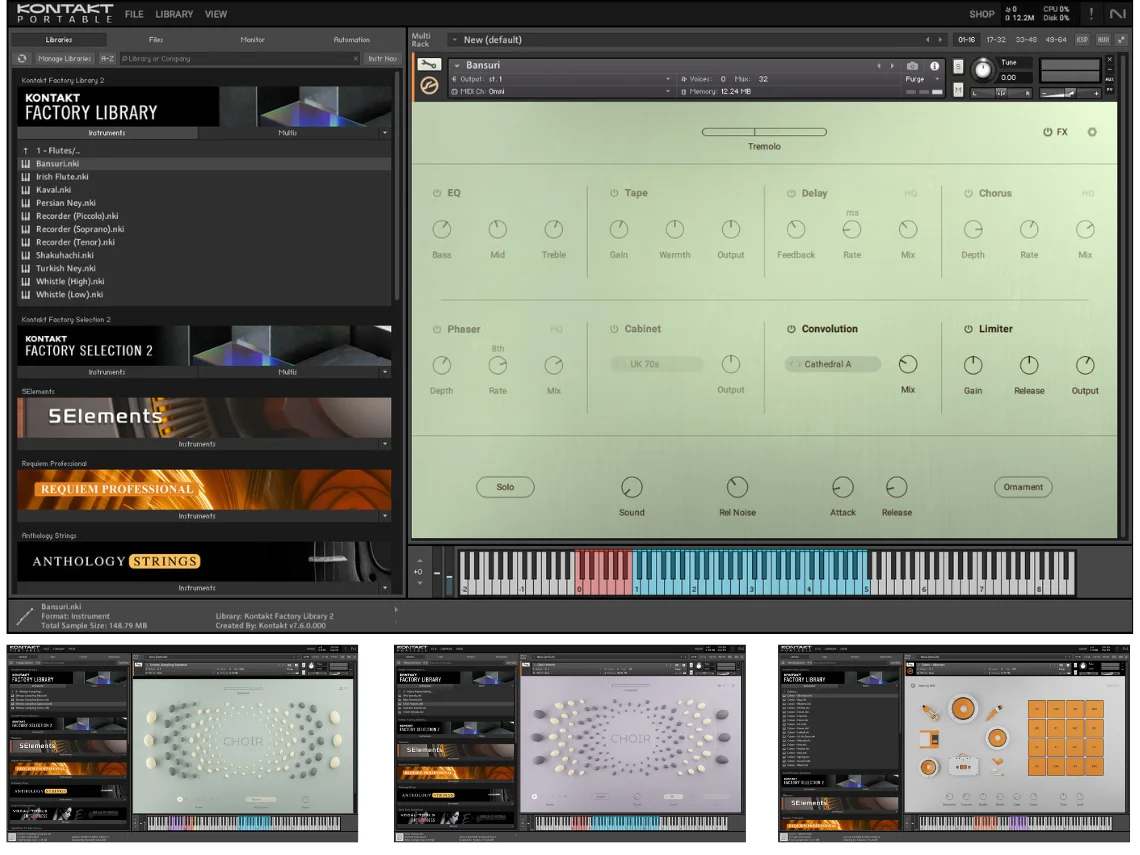Expand the Purge dropdown menu
The height and width of the screenshot is (855, 1140).
click(919, 79)
